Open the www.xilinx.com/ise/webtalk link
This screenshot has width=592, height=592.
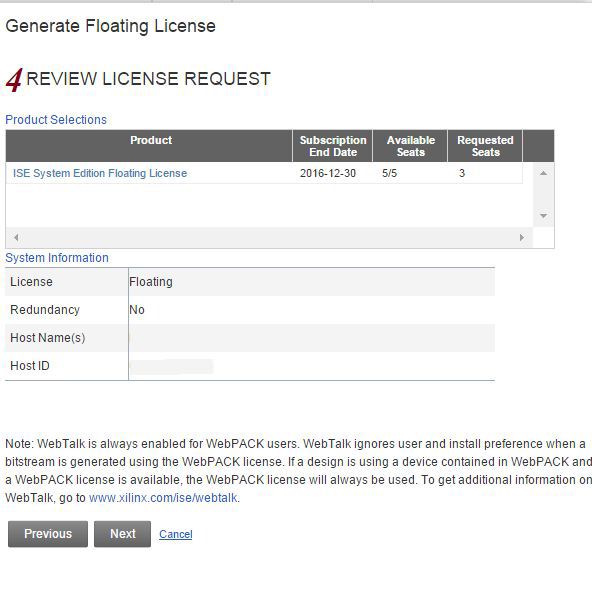[163, 498]
